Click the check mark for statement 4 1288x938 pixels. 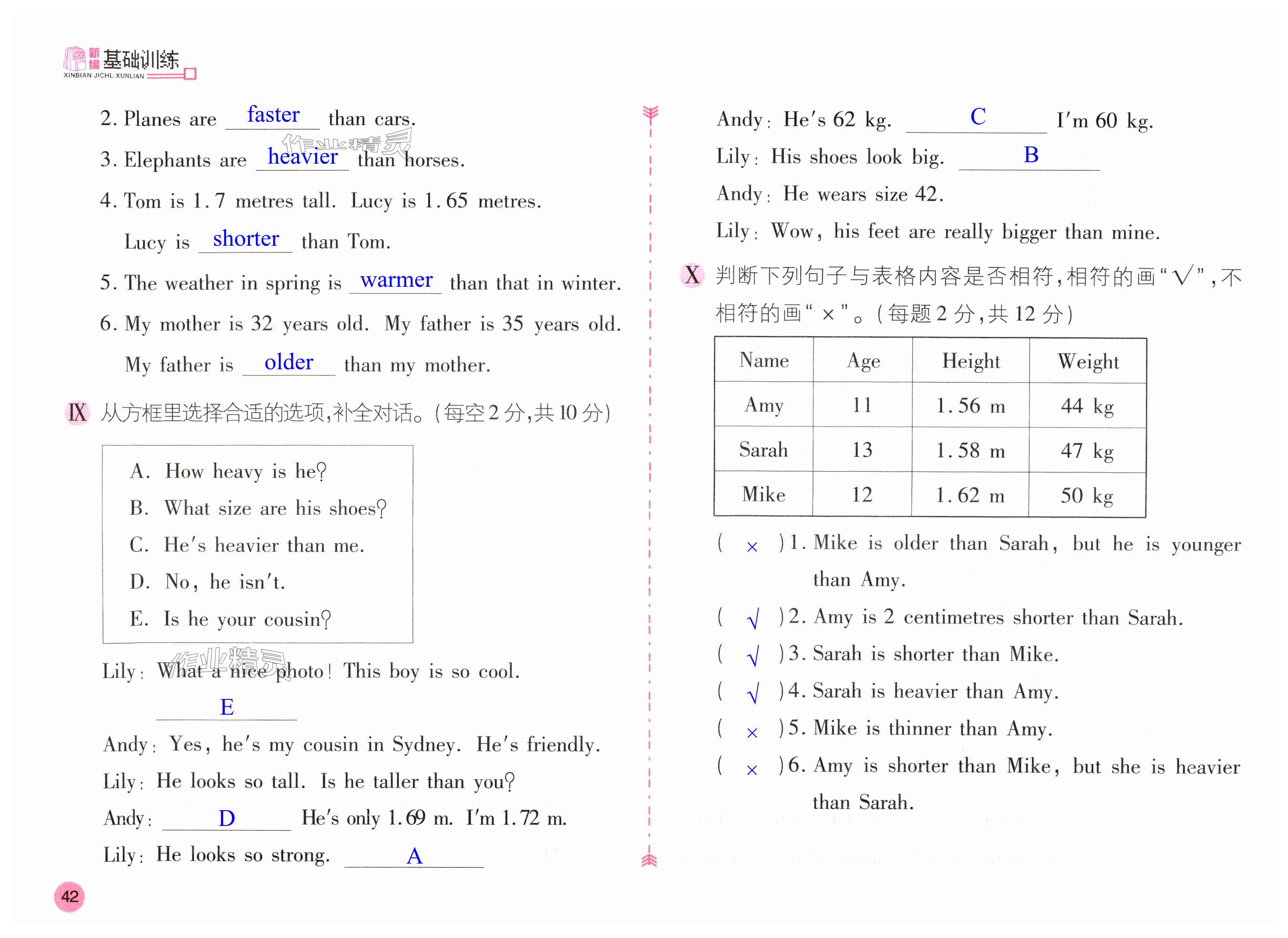753,693
